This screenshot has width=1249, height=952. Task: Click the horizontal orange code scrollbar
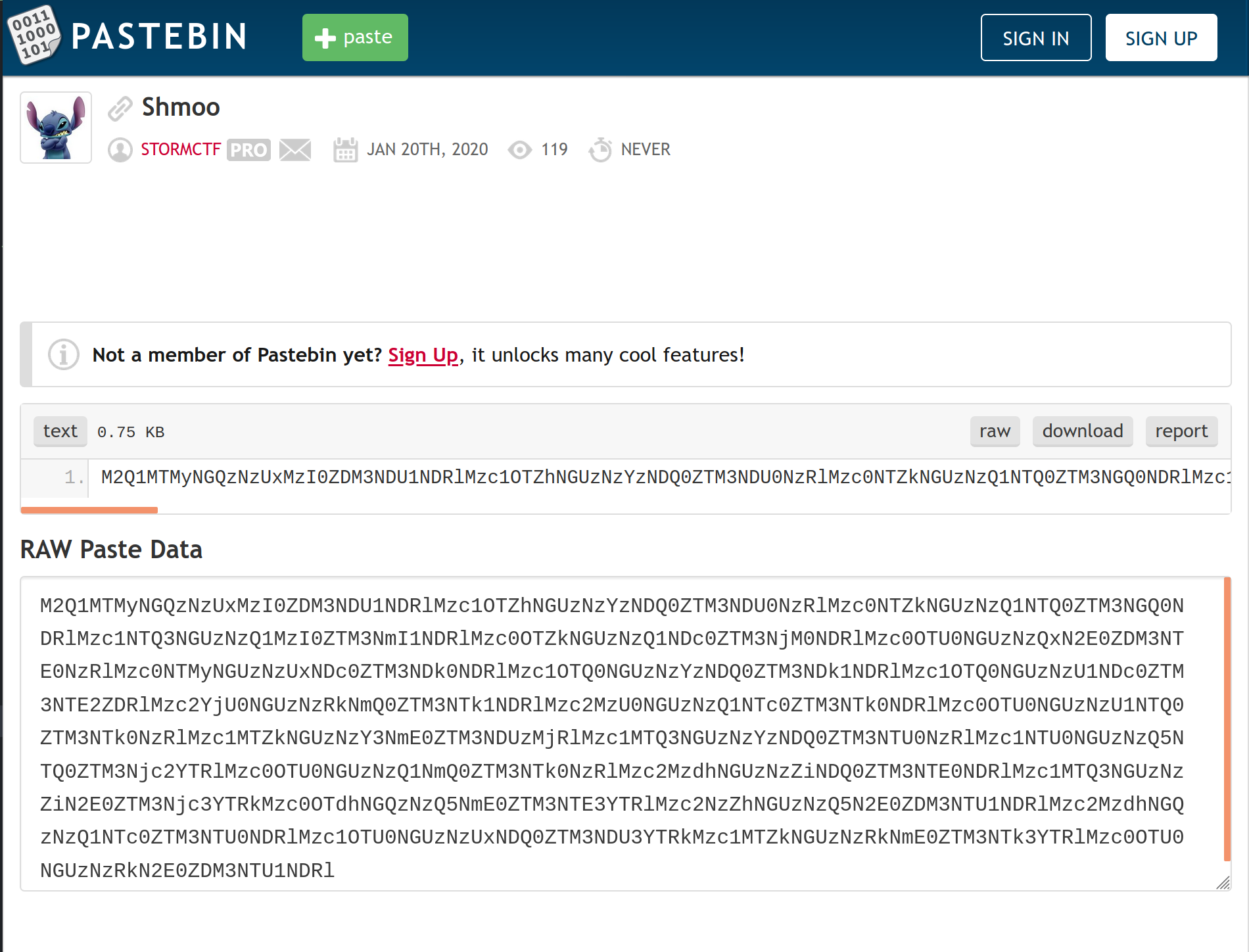click(x=89, y=510)
